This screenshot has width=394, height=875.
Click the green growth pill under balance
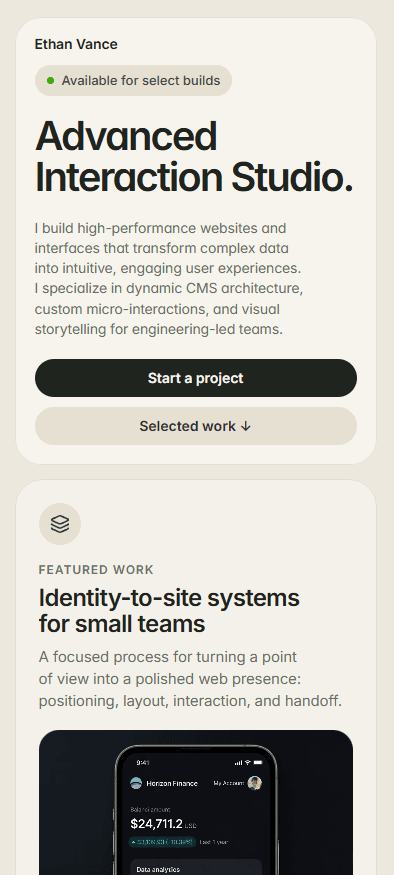(x=162, y=842)
